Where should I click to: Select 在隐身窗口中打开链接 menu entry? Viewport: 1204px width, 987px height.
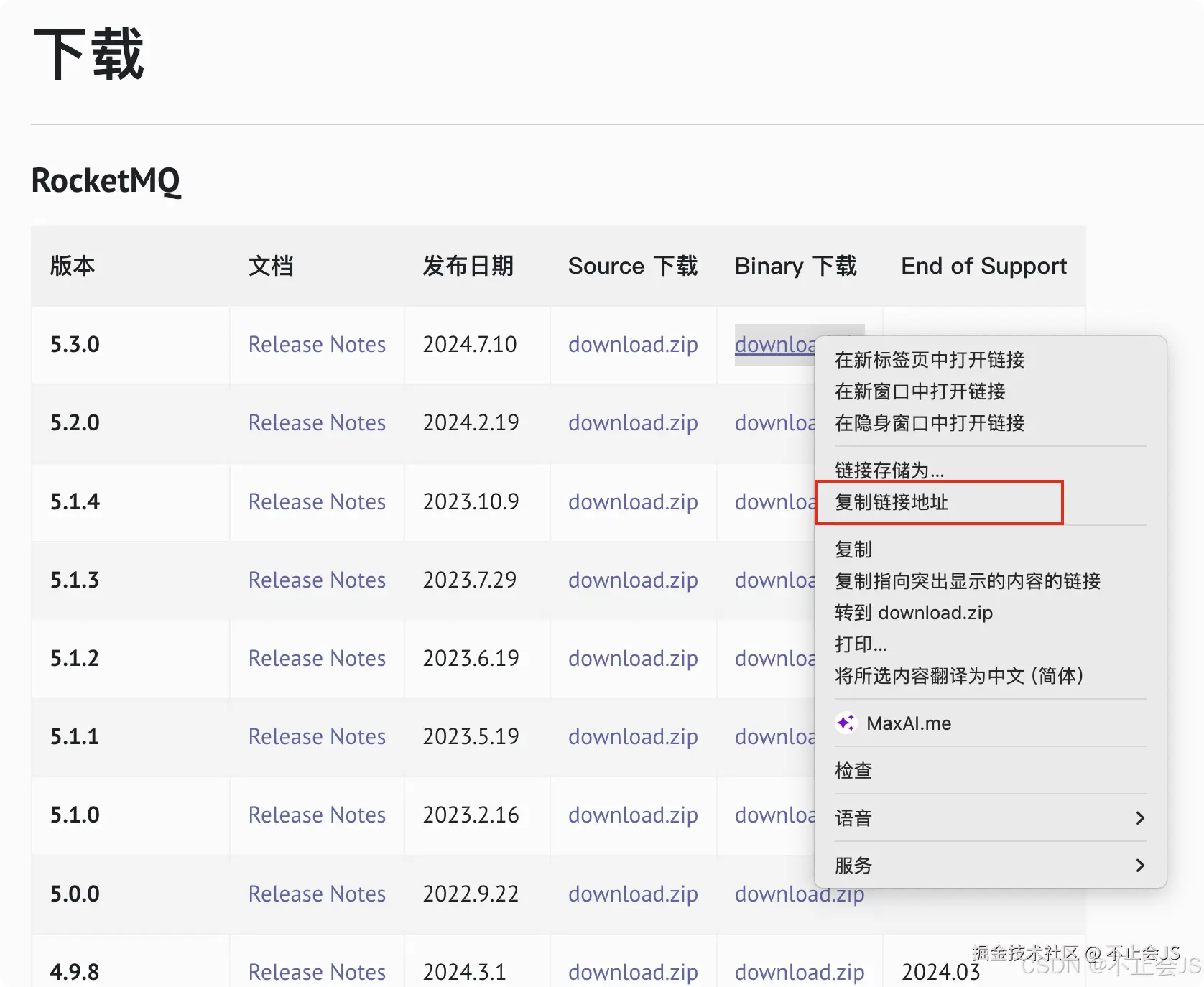(x=930, y=422)
